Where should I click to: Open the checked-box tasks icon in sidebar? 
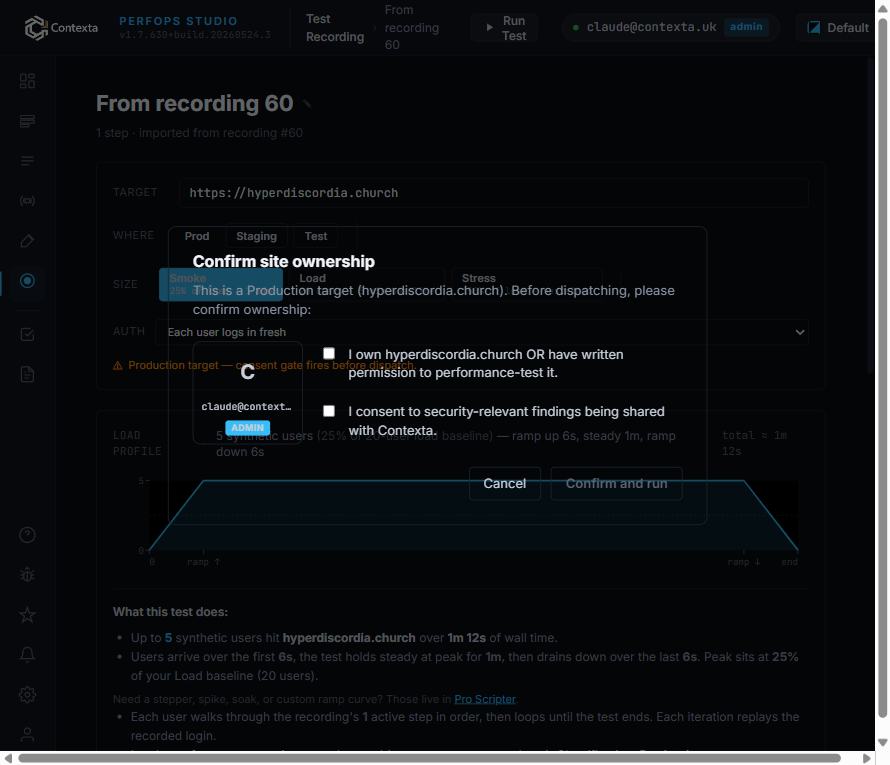(27, 335)
